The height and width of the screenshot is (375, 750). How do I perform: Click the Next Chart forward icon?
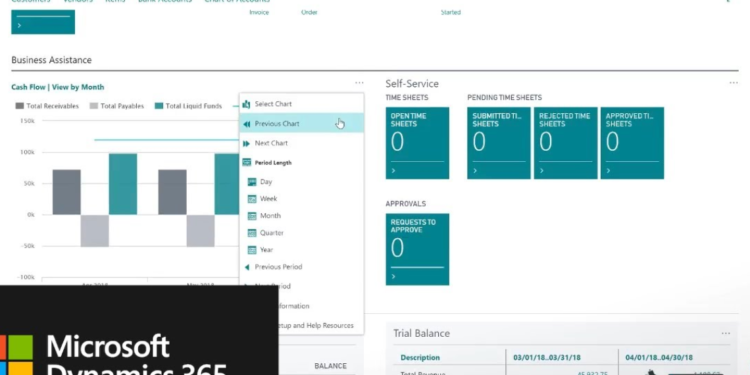[246, 143]
